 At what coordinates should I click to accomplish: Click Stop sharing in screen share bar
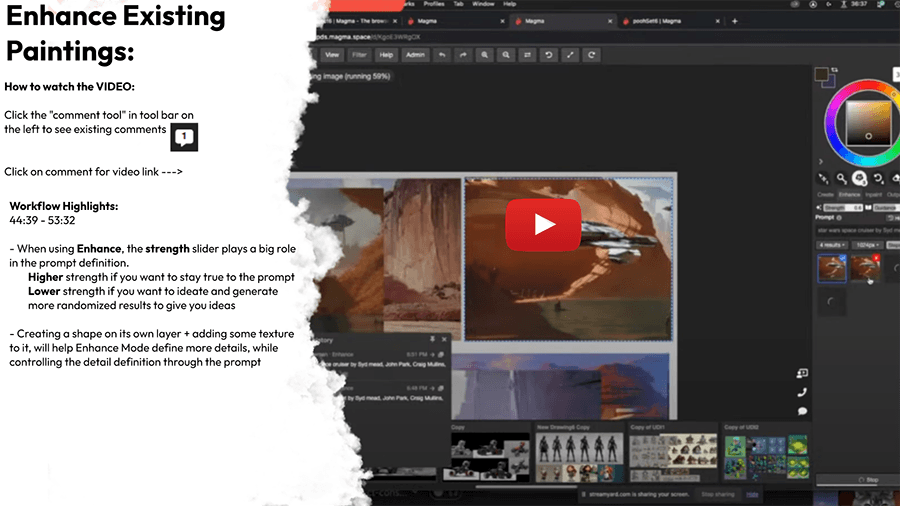click(718, 495)
